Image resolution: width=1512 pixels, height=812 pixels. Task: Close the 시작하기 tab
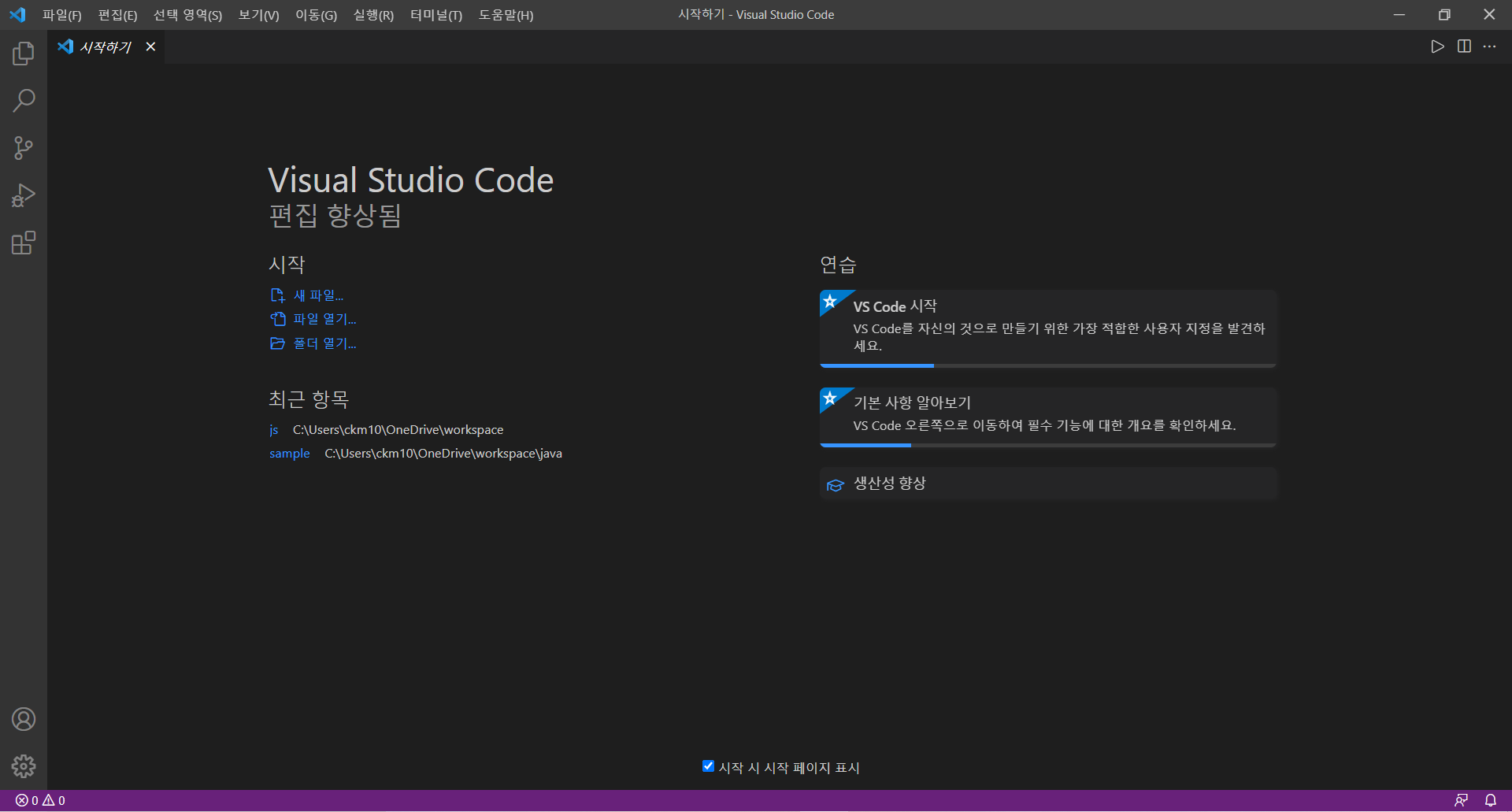pos(150,46)
